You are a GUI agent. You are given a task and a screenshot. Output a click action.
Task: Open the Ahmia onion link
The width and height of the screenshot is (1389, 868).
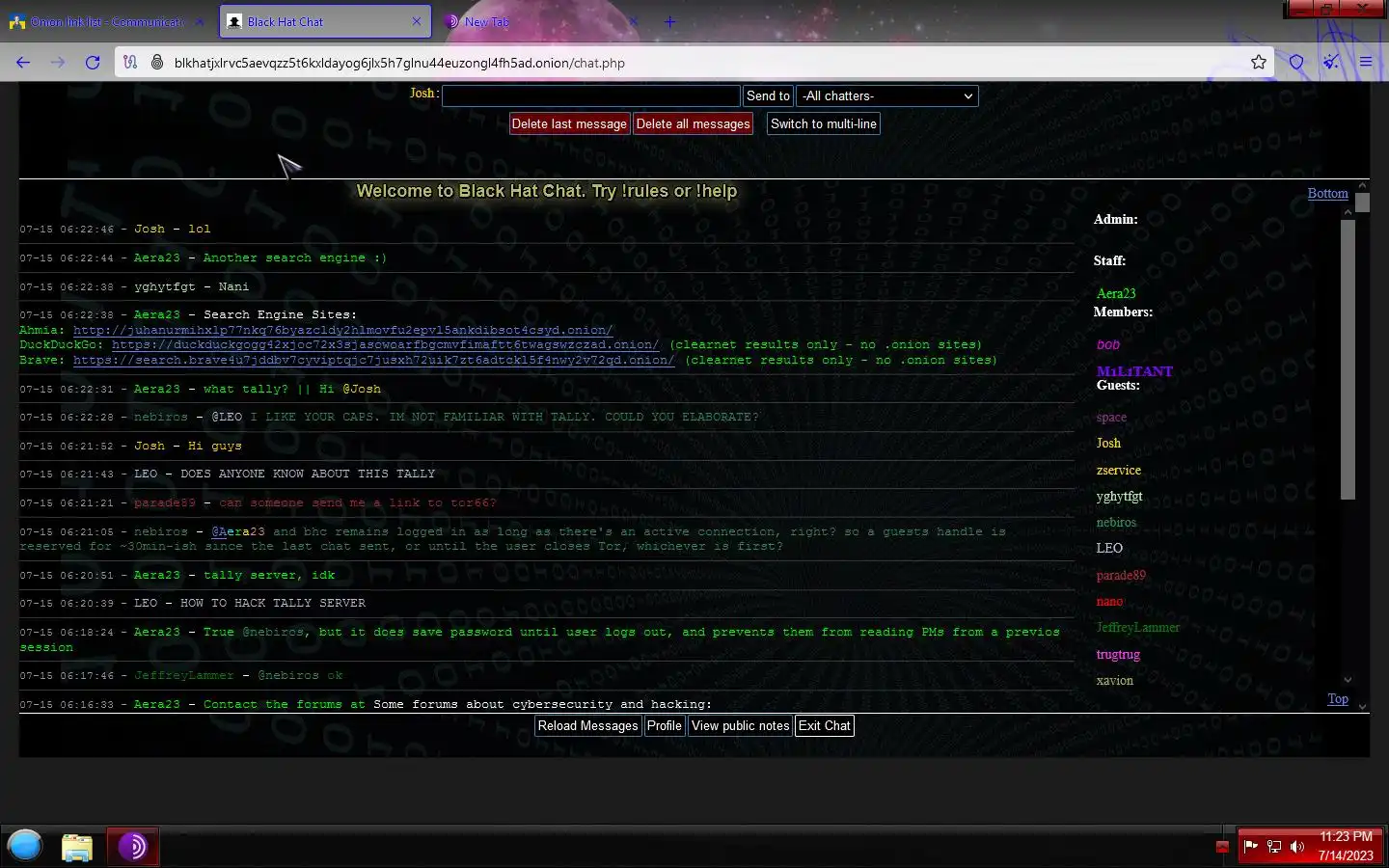pos(342,330)
